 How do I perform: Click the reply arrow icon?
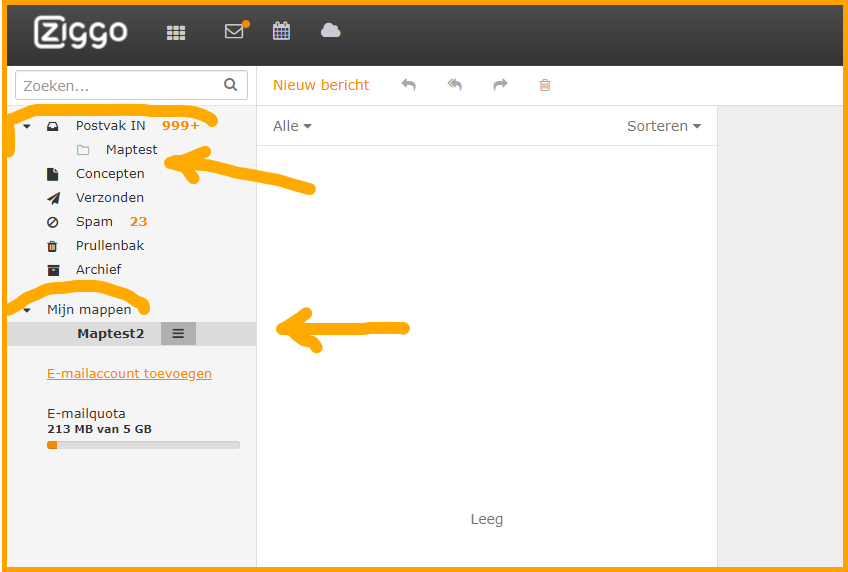pyautogui.click(x=408, y=85)
